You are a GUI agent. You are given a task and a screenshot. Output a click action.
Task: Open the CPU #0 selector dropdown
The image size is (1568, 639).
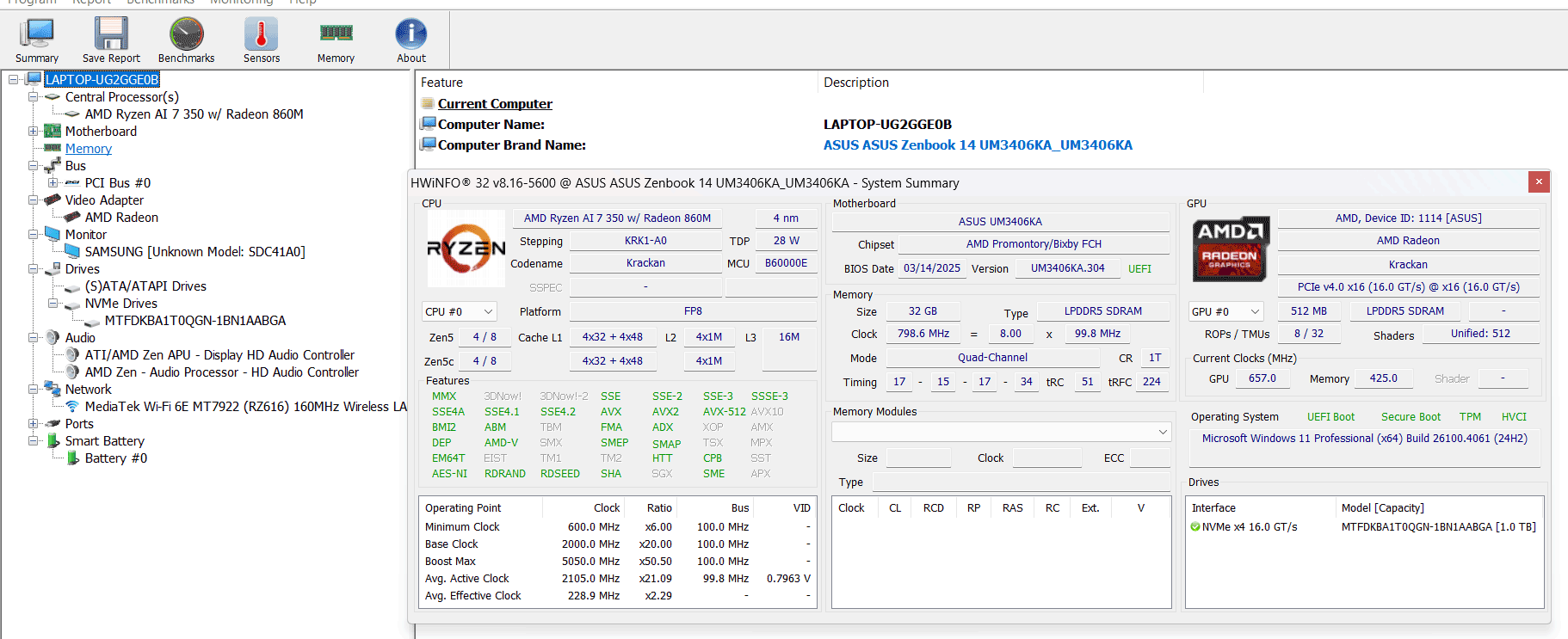tap(459, 311)
